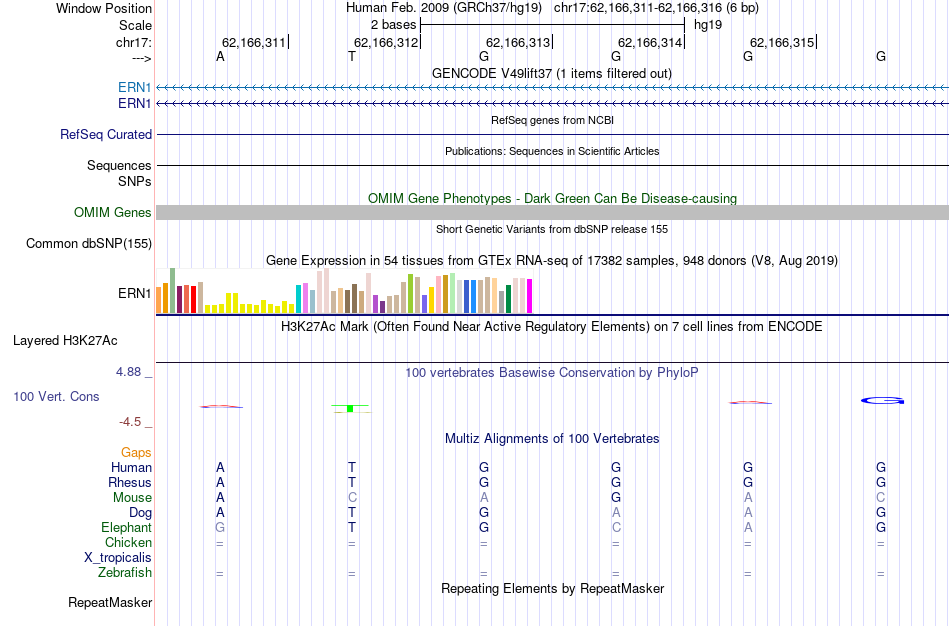Click the green PhyloP bar under base T
950x626 pixels.
point(350,409)
